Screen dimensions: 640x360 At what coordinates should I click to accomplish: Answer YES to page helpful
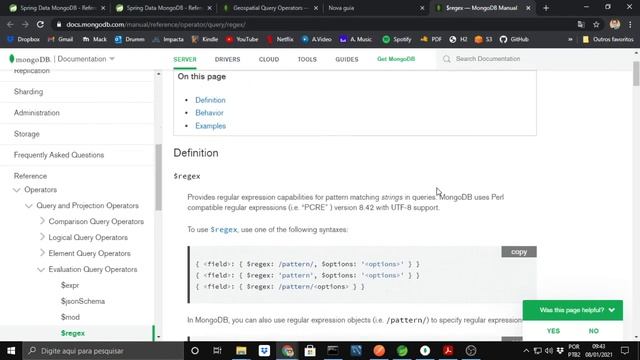tap(553, 331)
